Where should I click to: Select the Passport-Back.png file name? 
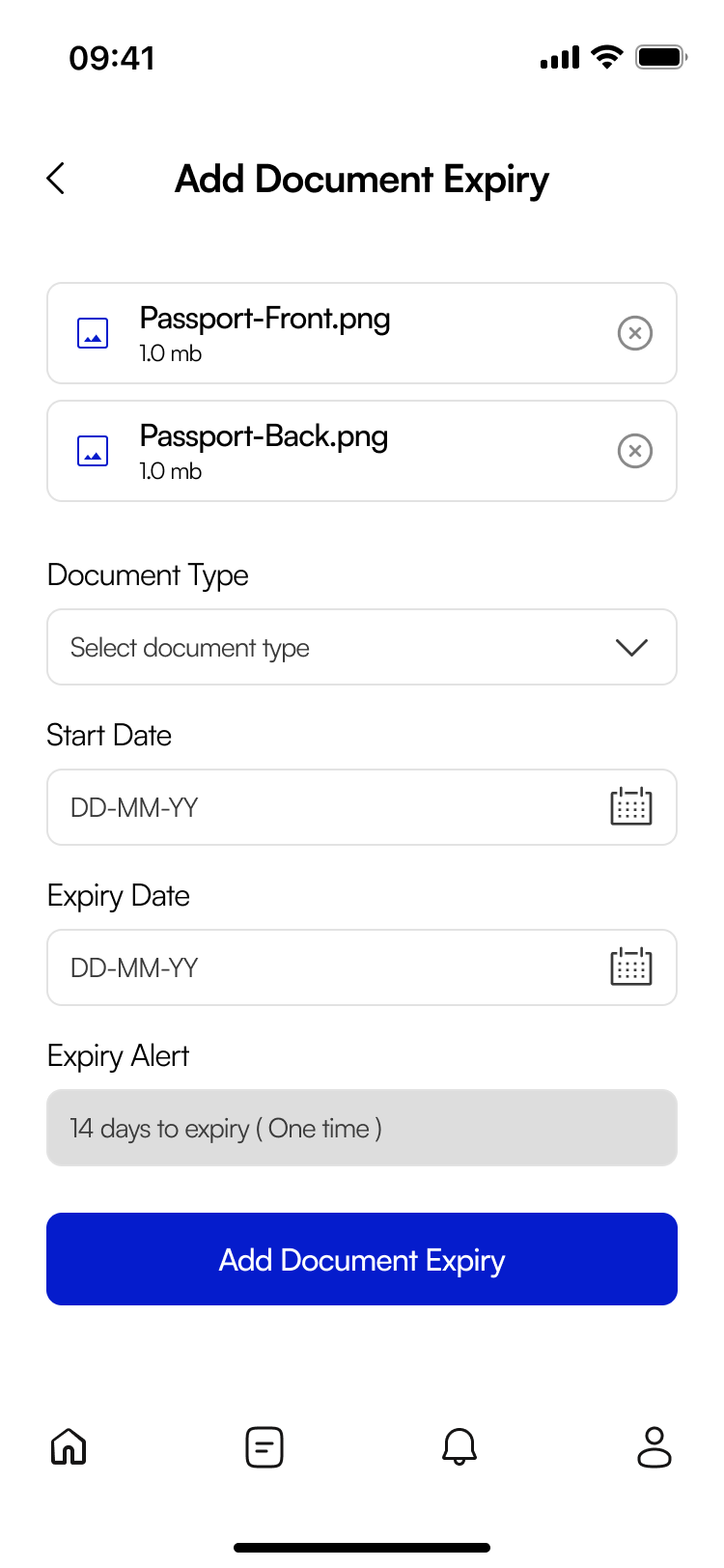264,436
